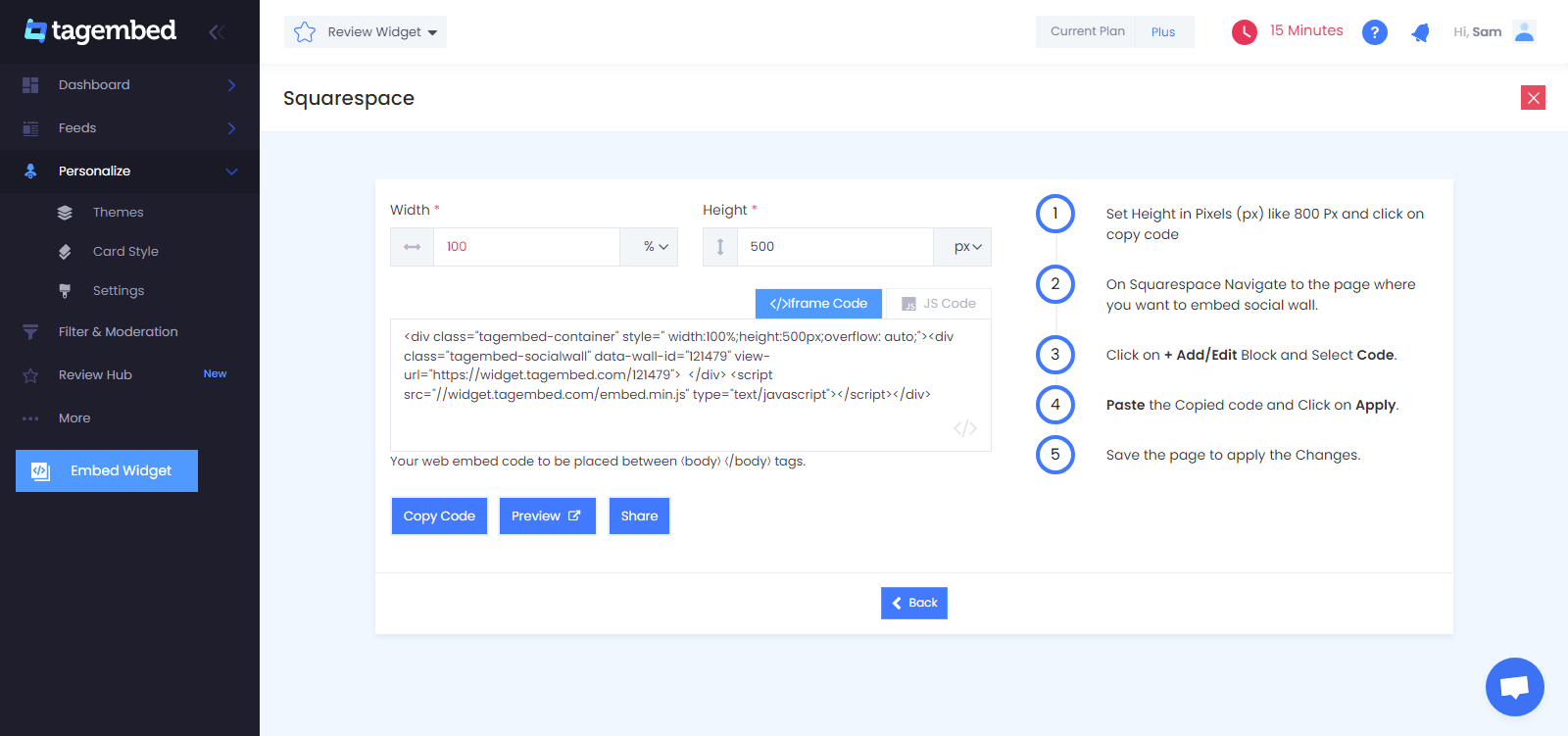Open the height unit px dropdown

pos(962,247)
